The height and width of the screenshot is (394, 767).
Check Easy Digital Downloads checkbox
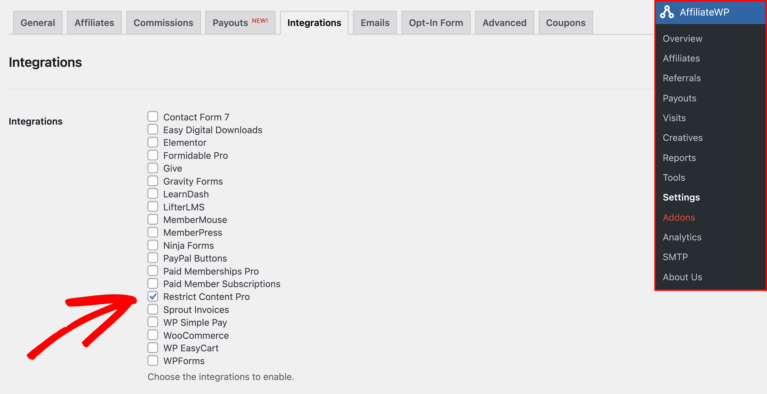tap(153, 130)
